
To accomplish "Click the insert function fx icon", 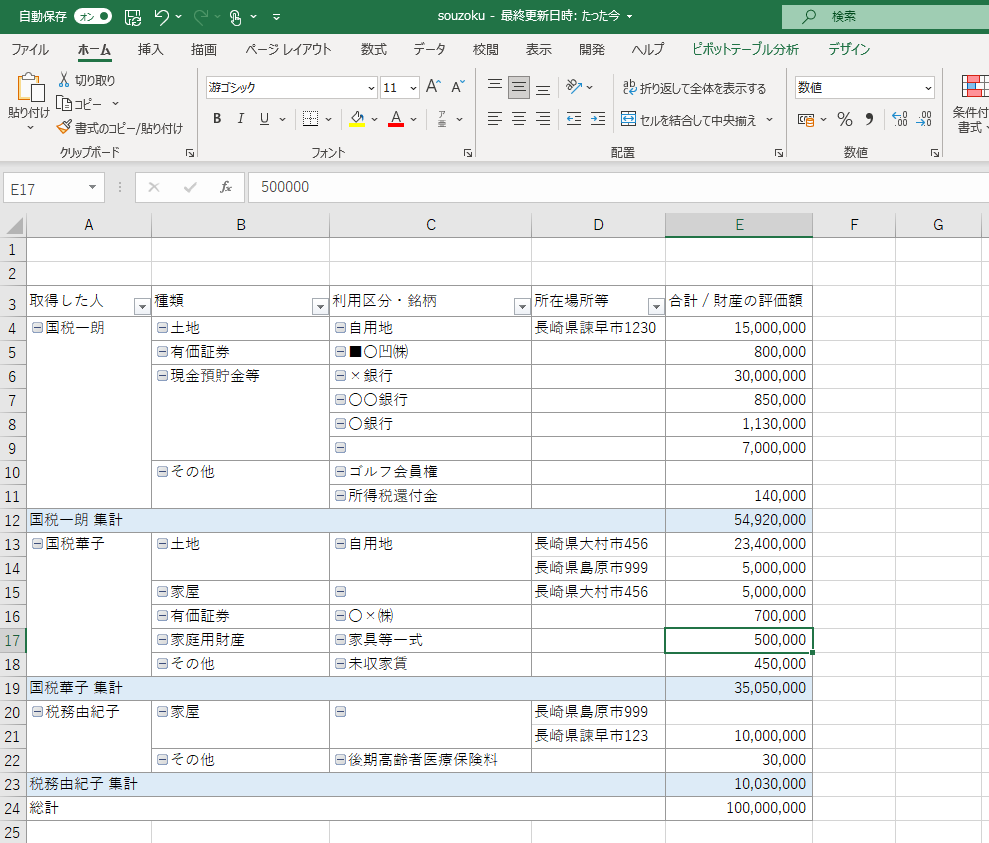I will [226, 187].
